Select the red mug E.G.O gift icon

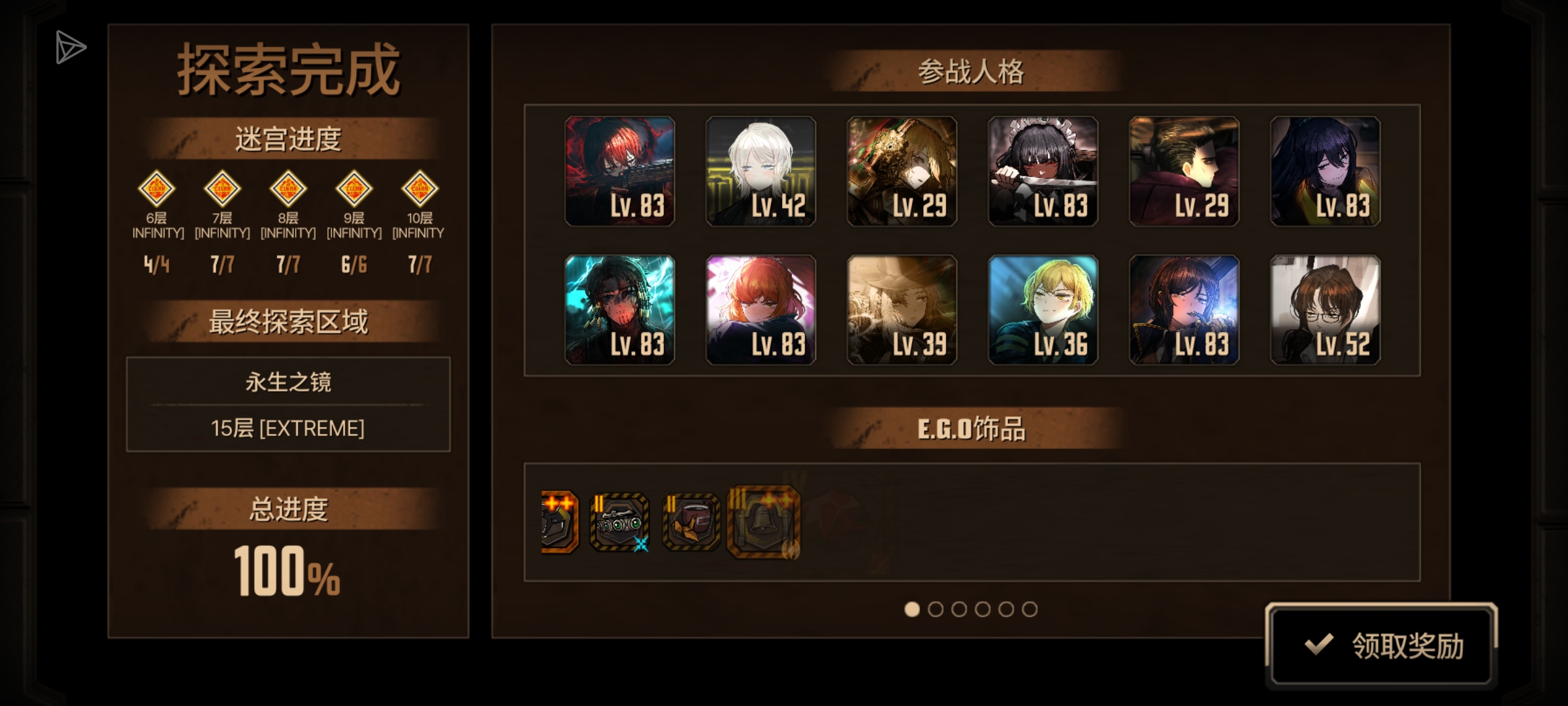pyautogui.click(x=691, y=522)
